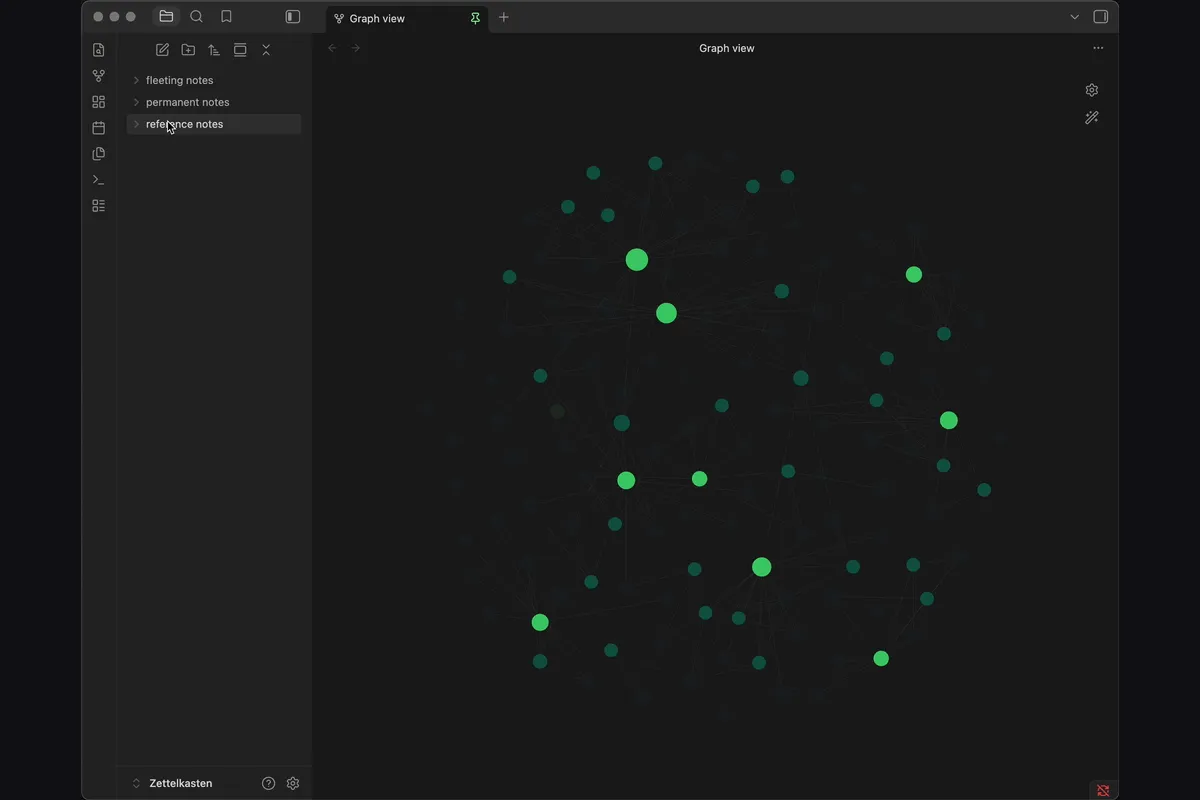Image resolution: width=1200 pixels, height=800 pixels.
Task: Change the file sort order
Action: point(214,50)
